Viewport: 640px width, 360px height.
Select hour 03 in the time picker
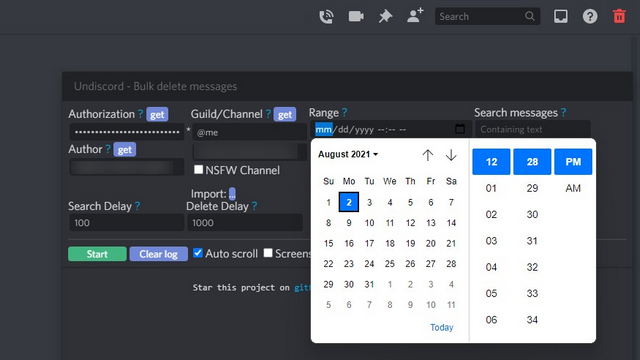point(491,241)
